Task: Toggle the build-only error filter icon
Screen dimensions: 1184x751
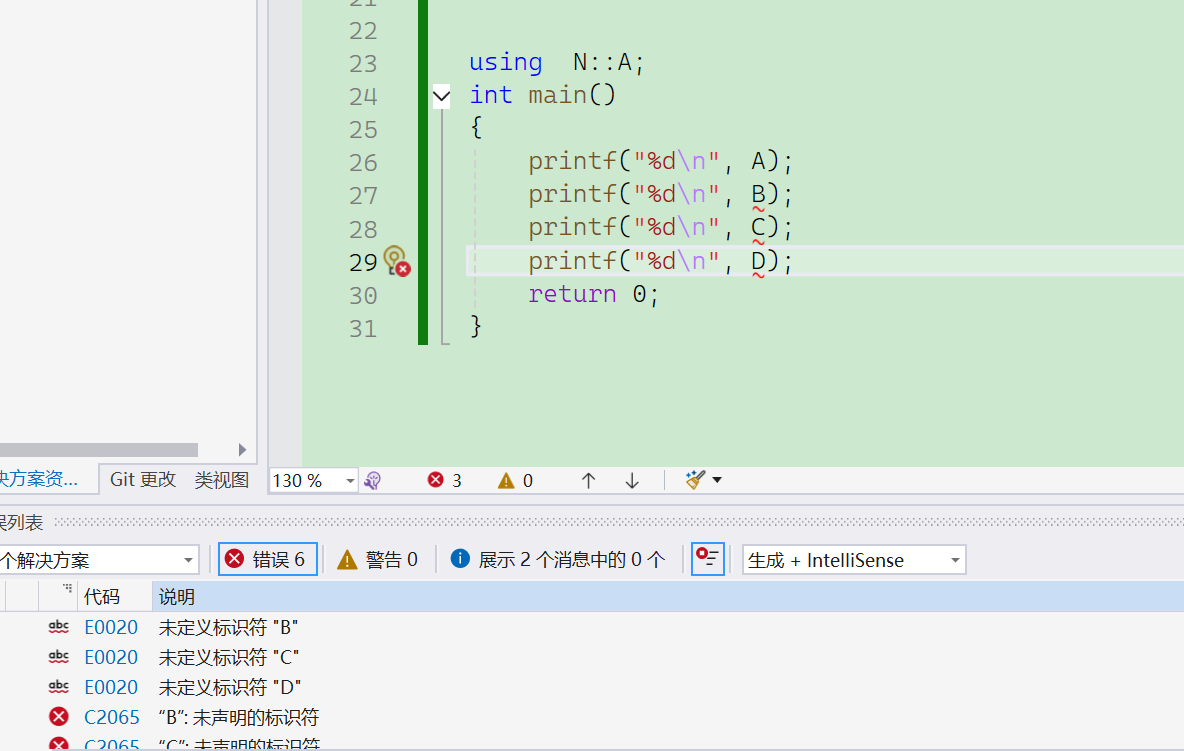Action: [708, 559]
